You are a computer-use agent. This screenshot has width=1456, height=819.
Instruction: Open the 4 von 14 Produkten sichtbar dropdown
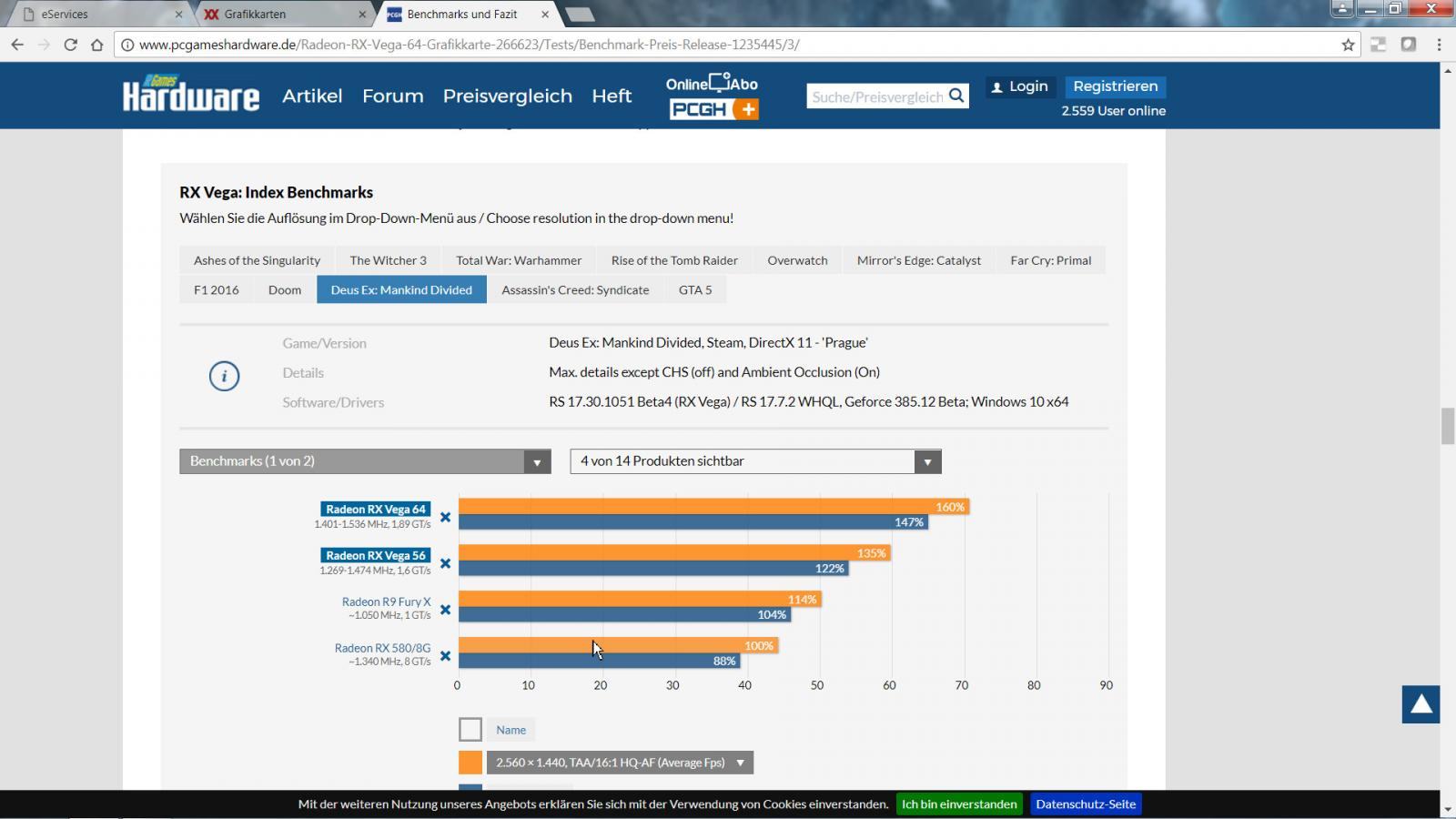point(755,461)
